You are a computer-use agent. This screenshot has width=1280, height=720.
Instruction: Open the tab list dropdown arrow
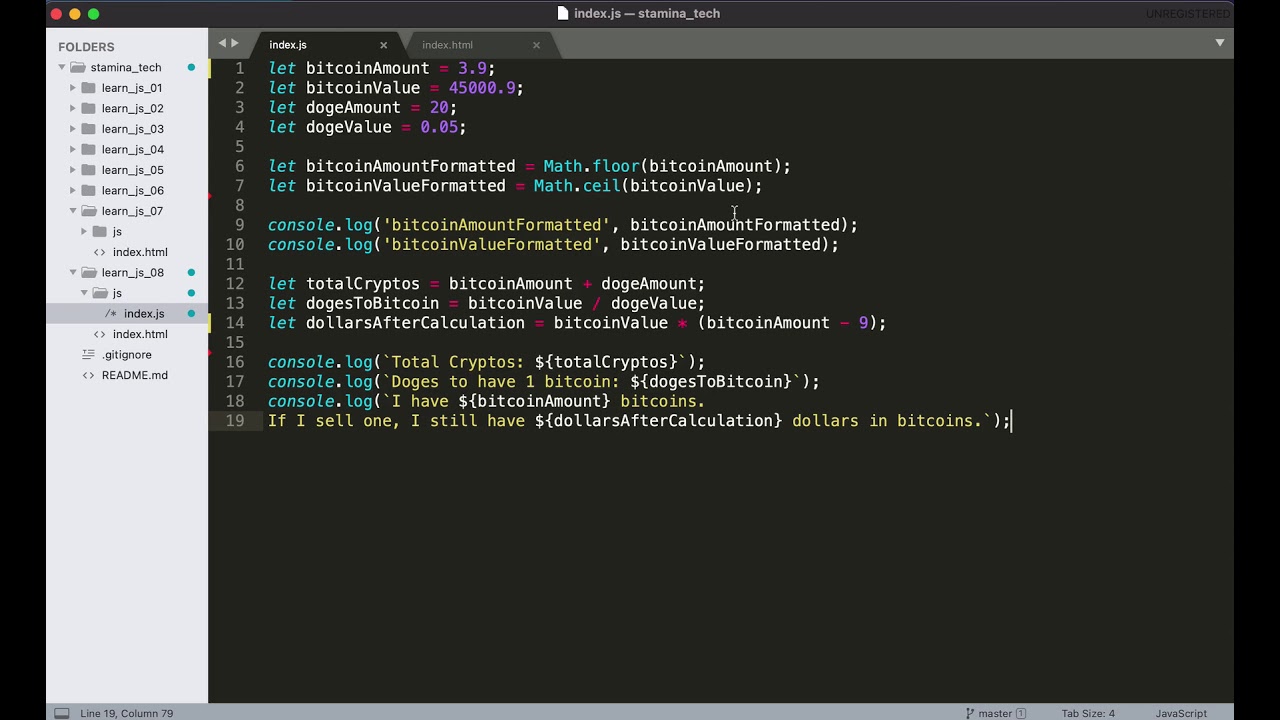coord(1220,43)
